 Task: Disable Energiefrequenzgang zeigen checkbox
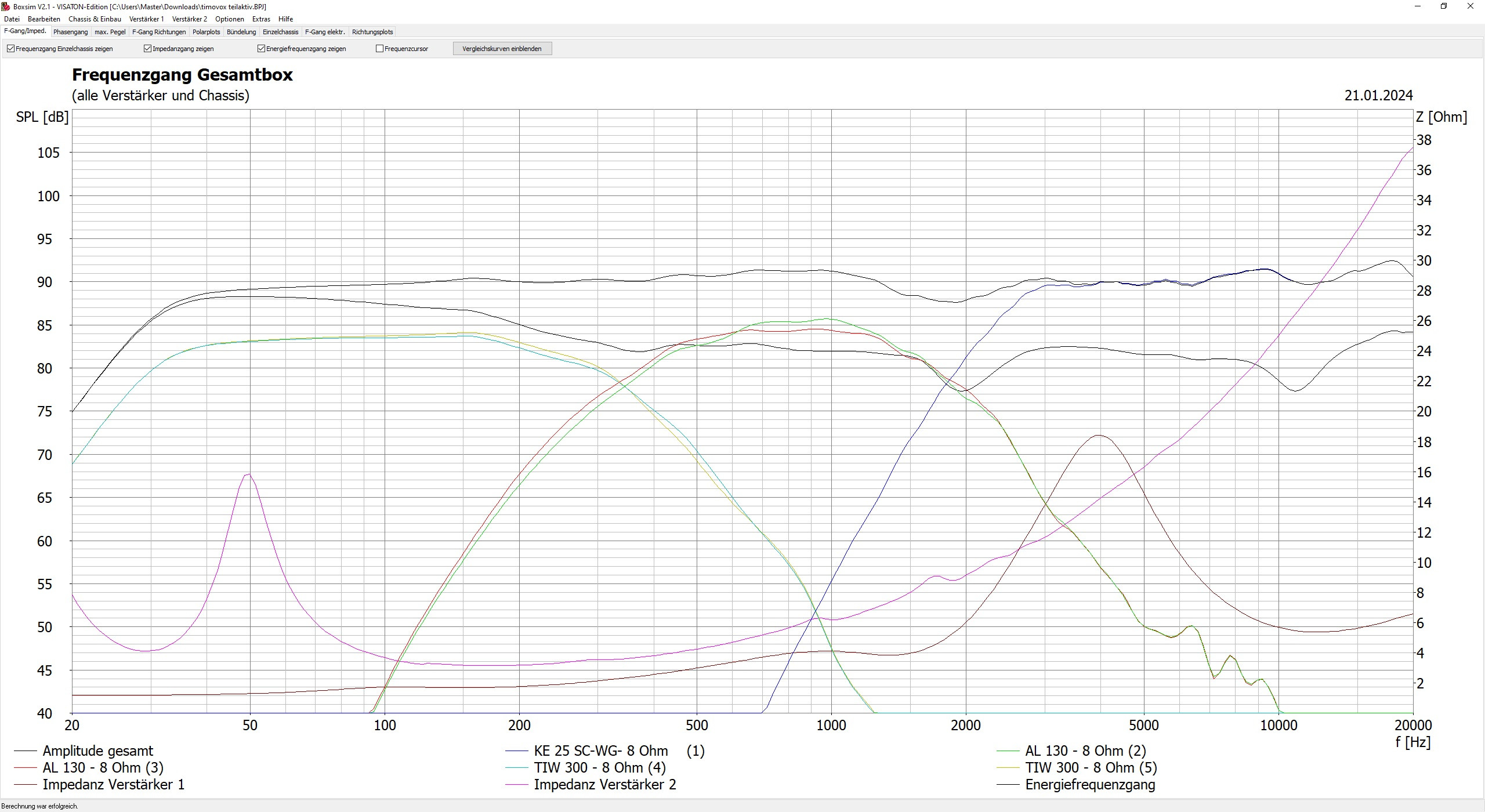coord(261,49)
